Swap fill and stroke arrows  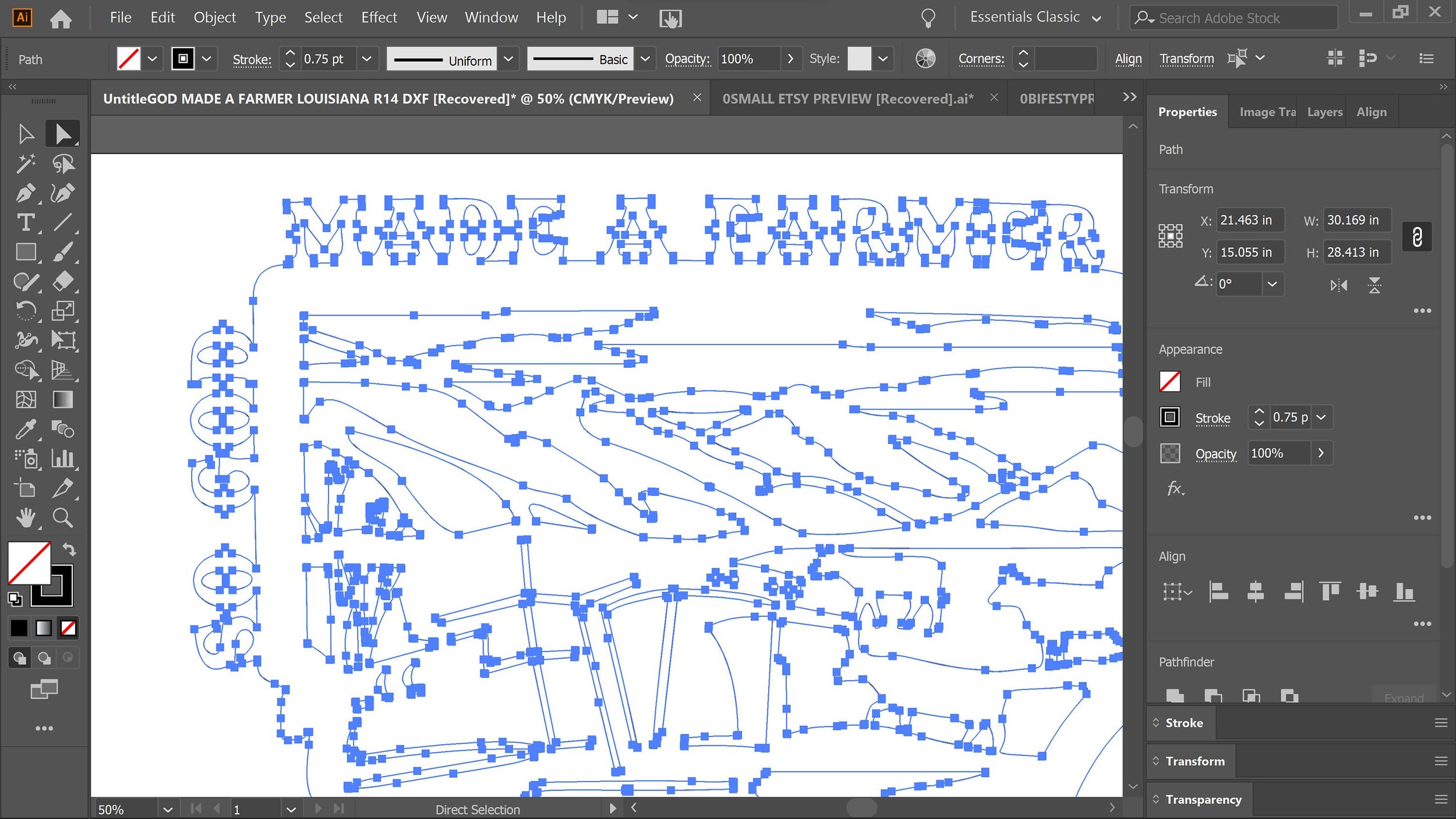[69, 549]
